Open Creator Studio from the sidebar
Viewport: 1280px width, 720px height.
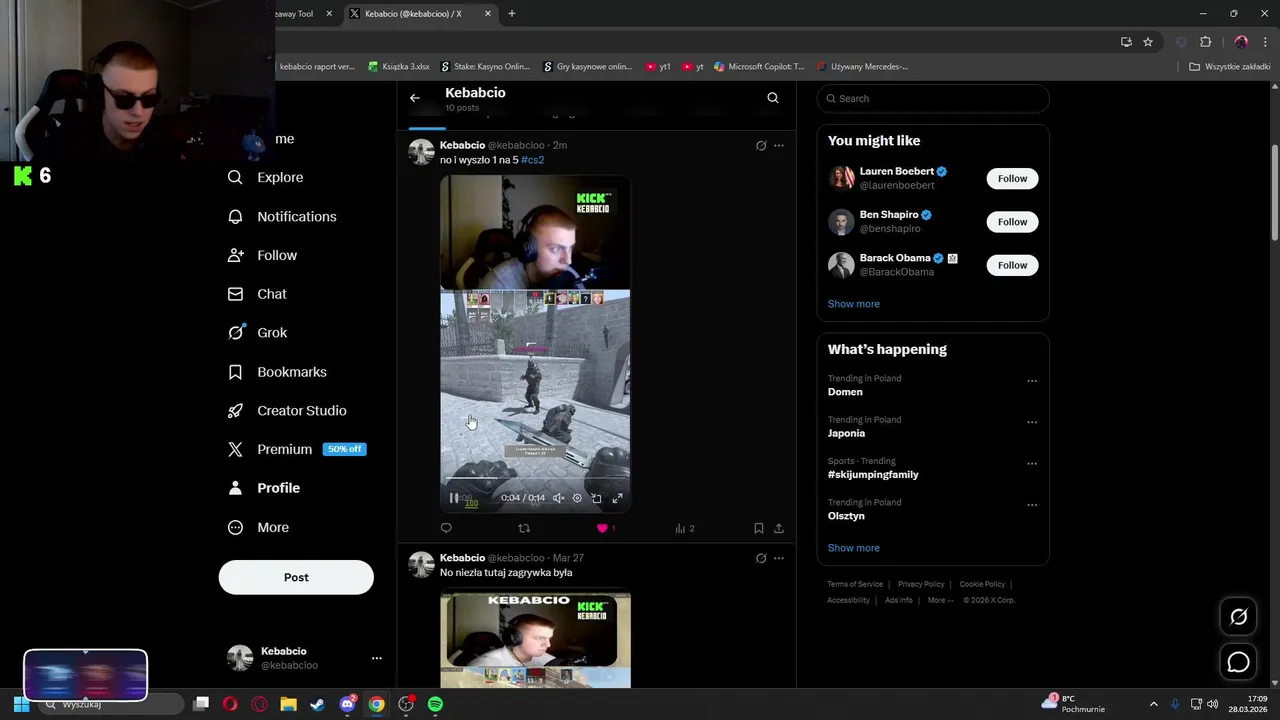click(x=287, y=411)
